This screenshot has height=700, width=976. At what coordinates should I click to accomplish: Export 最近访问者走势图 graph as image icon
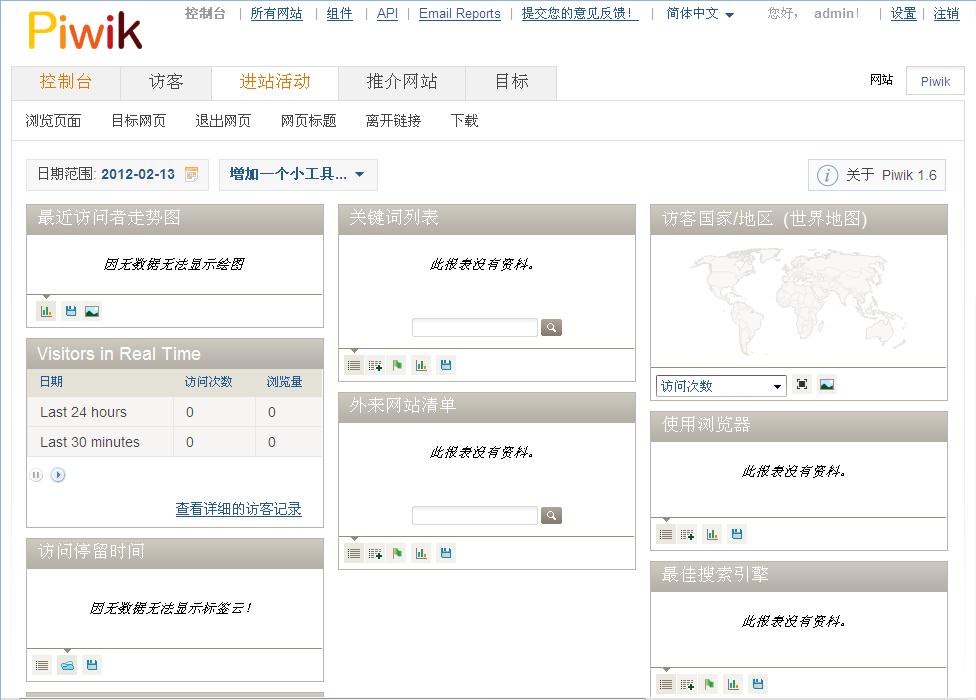point(92,311)
